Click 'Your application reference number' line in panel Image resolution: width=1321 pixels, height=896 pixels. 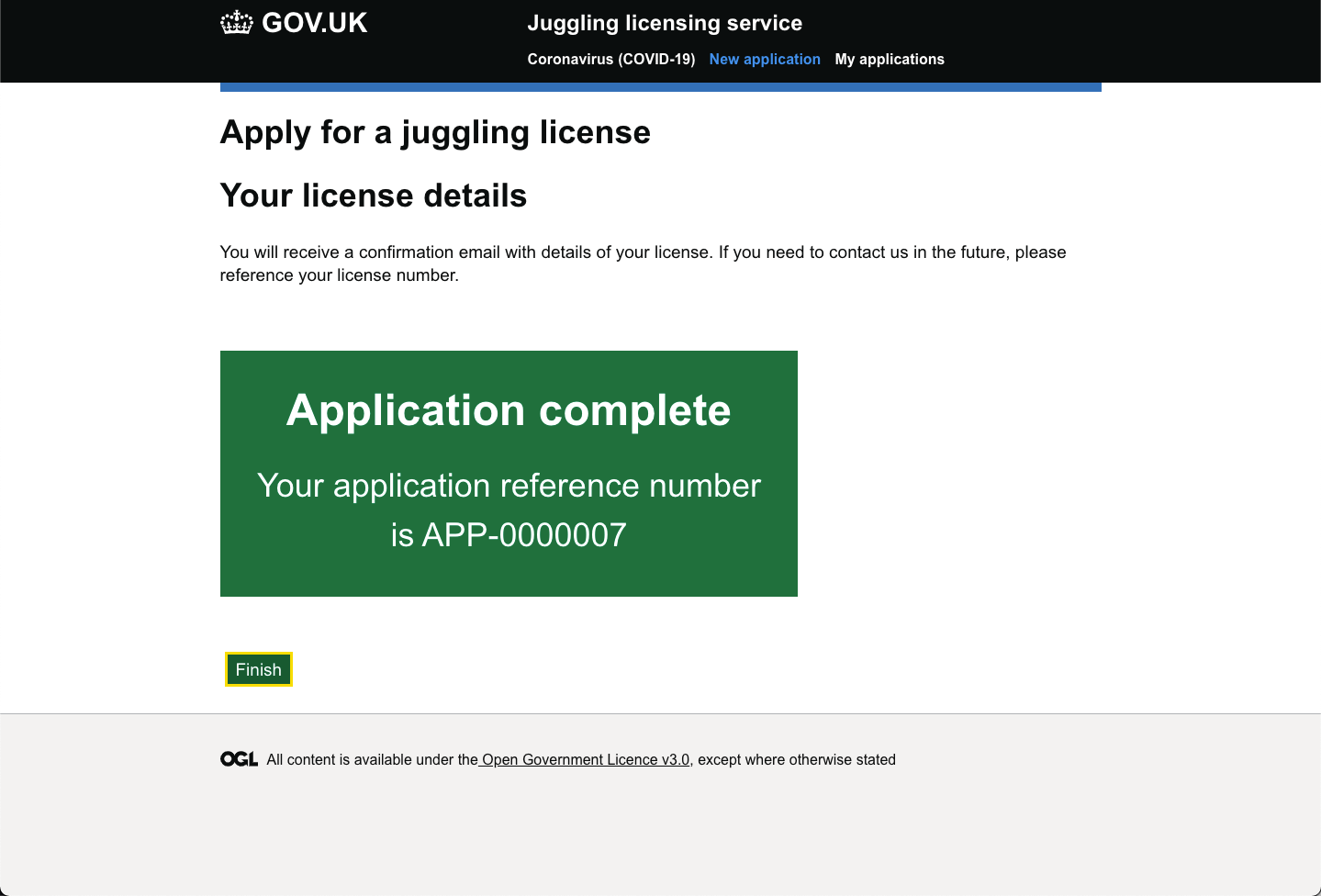(509, 486)
